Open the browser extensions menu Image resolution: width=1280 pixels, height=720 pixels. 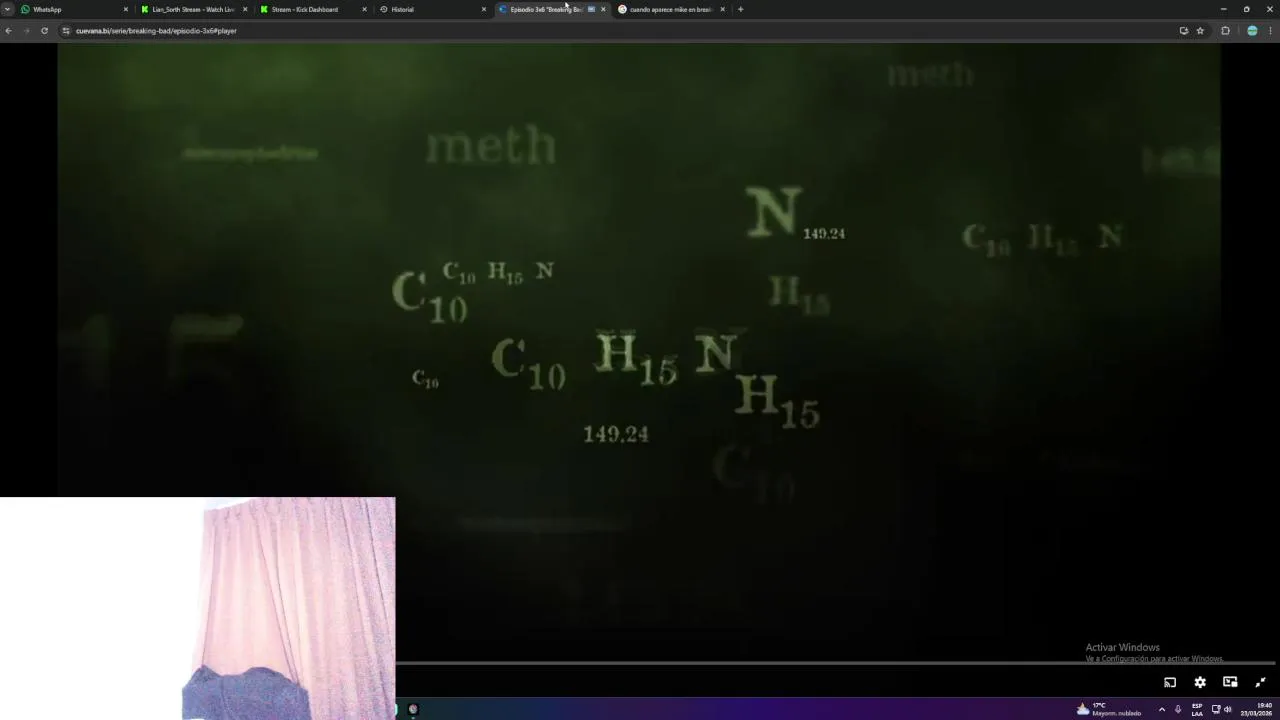(1225, 31)
